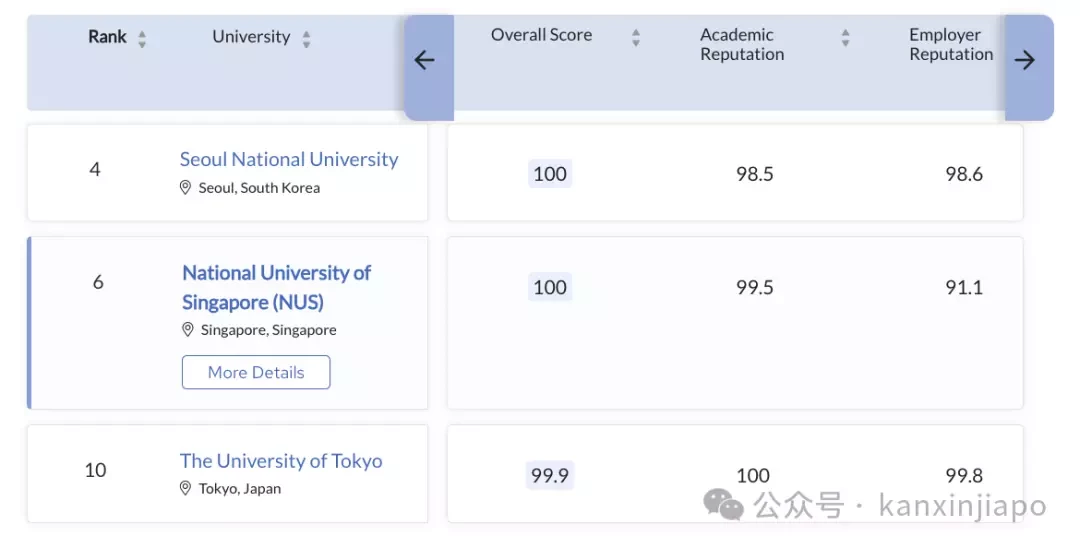This screenshot has width=1080, height=548.
Task: Click the More Details button
Action: pos(256,372)
